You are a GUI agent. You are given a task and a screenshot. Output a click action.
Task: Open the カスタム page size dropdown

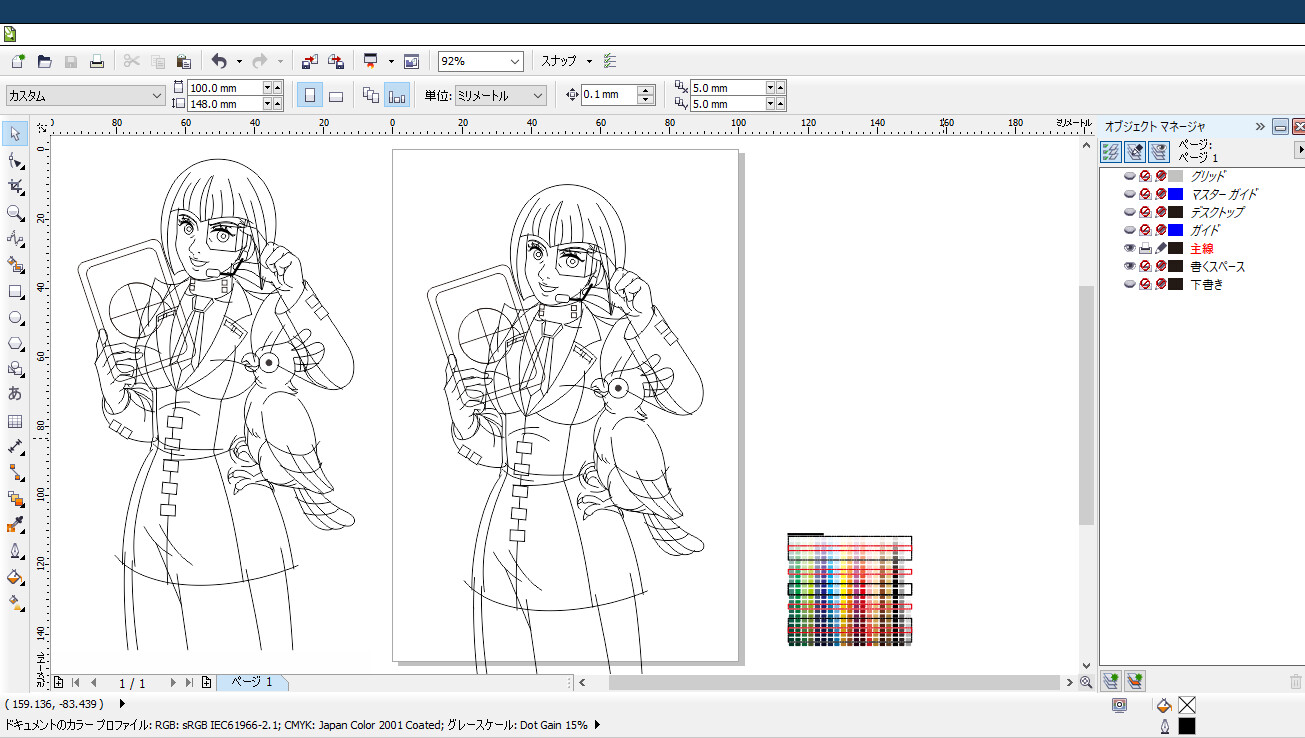157,96
